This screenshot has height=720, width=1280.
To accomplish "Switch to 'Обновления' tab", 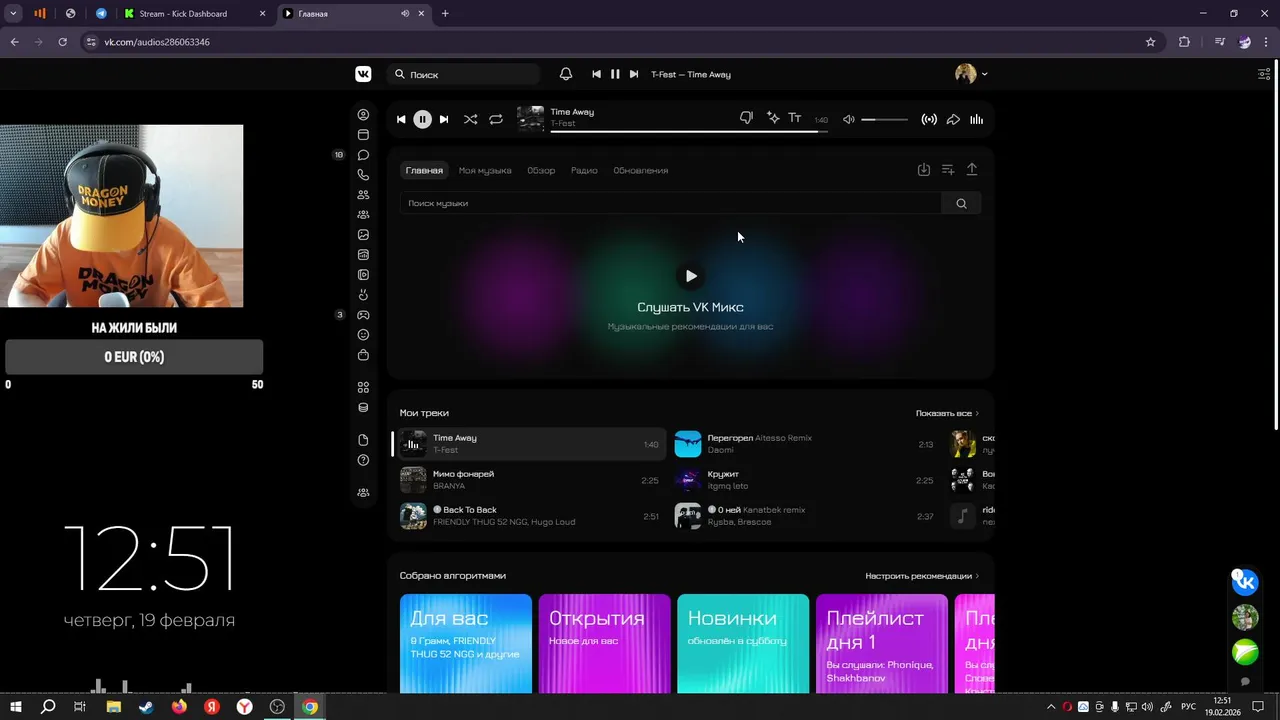I will point(641,170).
